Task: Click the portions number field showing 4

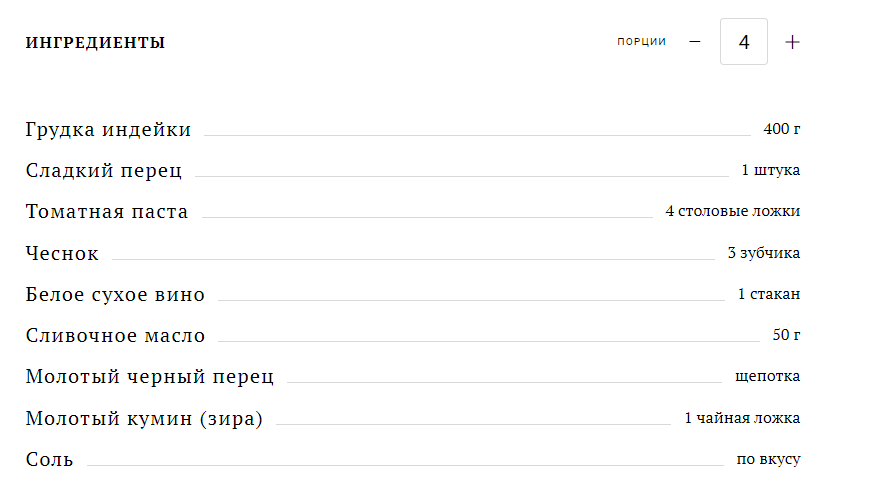Action: click(744, 42)
